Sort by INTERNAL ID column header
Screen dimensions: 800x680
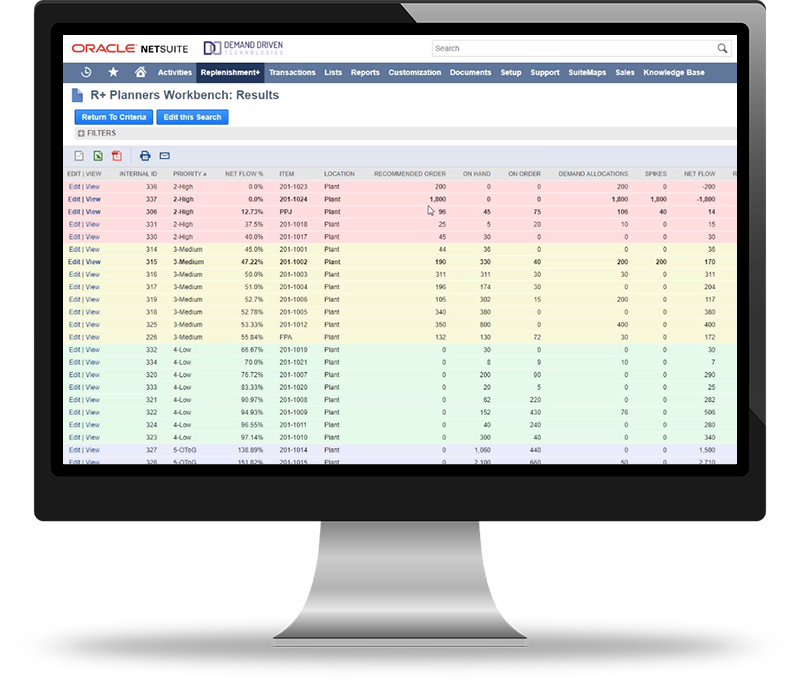coord(138,174)
